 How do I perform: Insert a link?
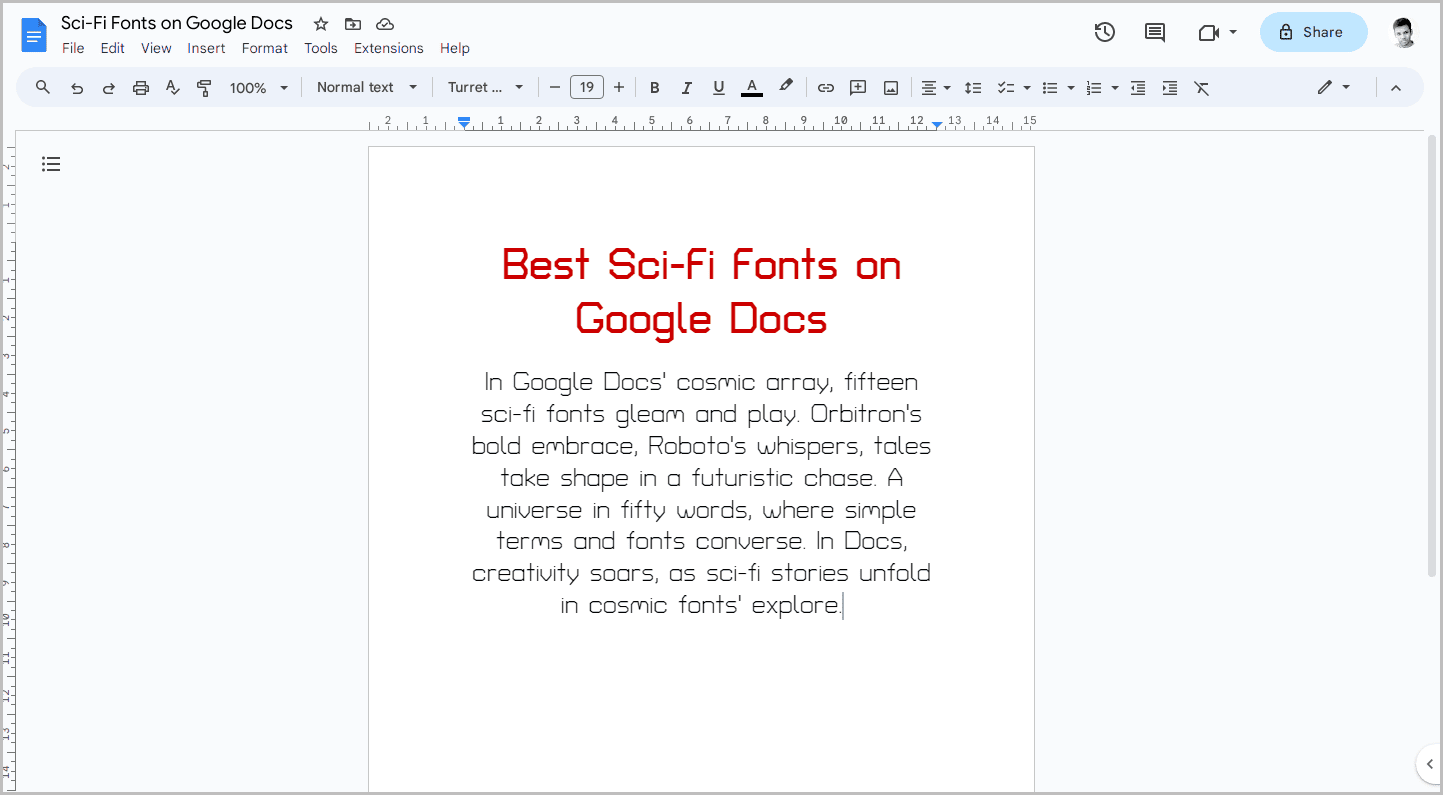click(x=825, y=87)
